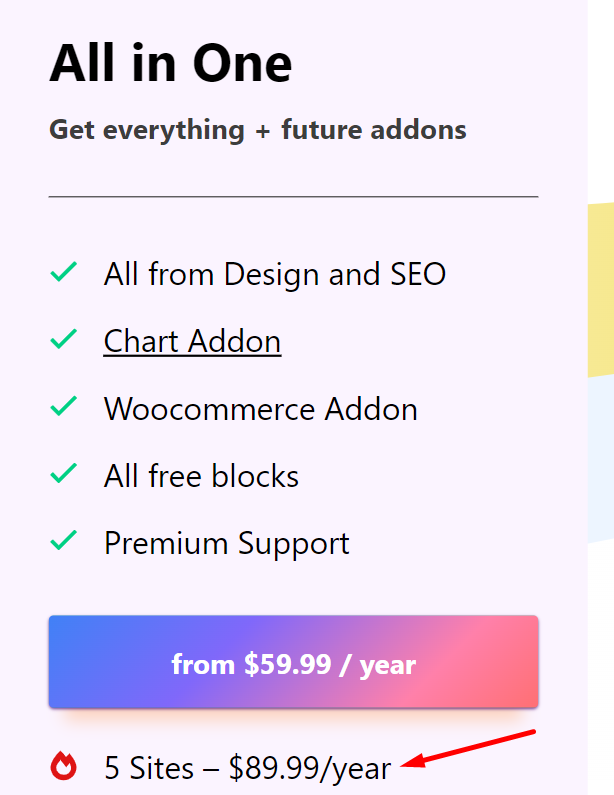Click the All from Design and SEO text
This screenshot has height=795, width=614.
pyautogui.click(x=274, y=273)
